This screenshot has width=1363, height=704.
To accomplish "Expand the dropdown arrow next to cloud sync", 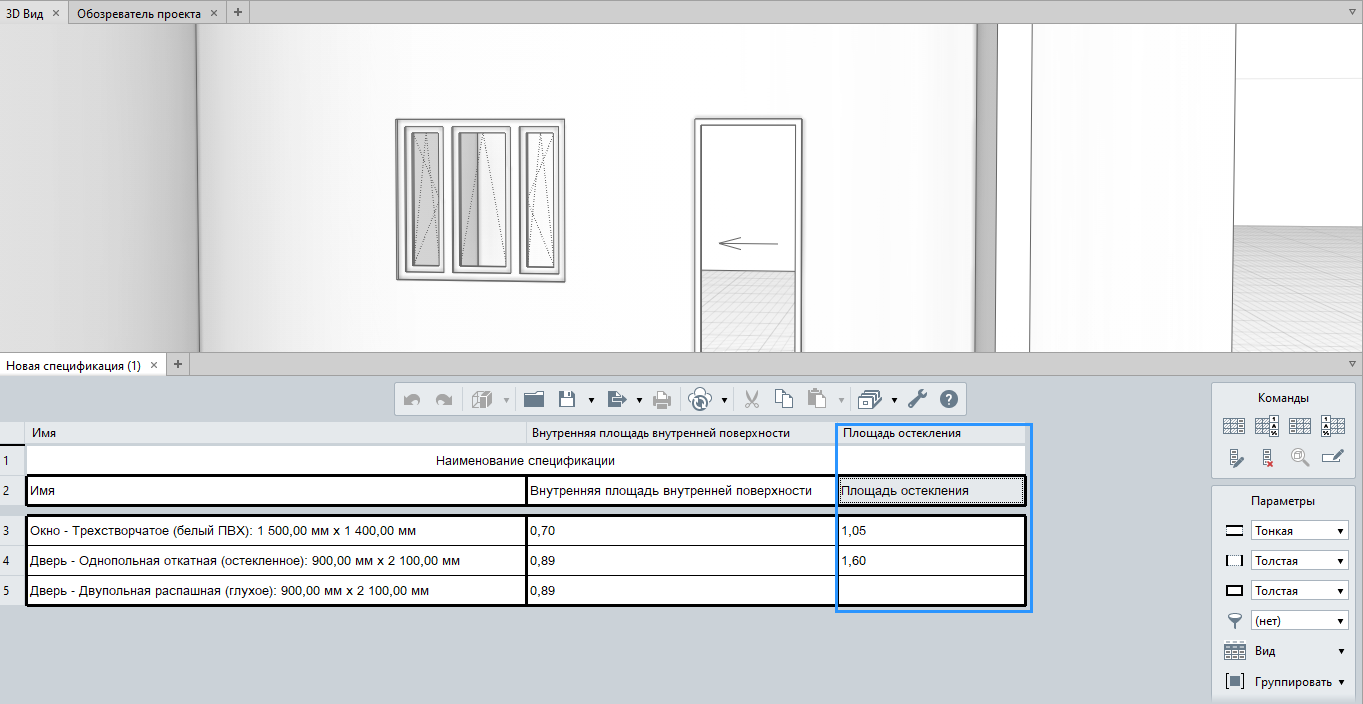I will tap(724, 401).
